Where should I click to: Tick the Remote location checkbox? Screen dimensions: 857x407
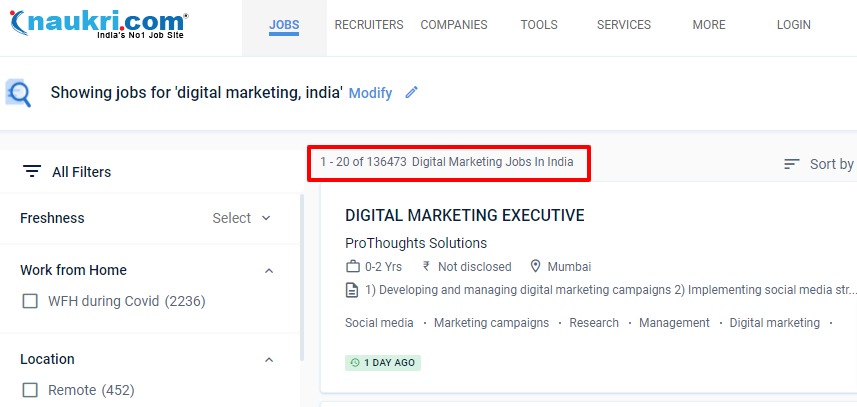(x=30, y=390)
